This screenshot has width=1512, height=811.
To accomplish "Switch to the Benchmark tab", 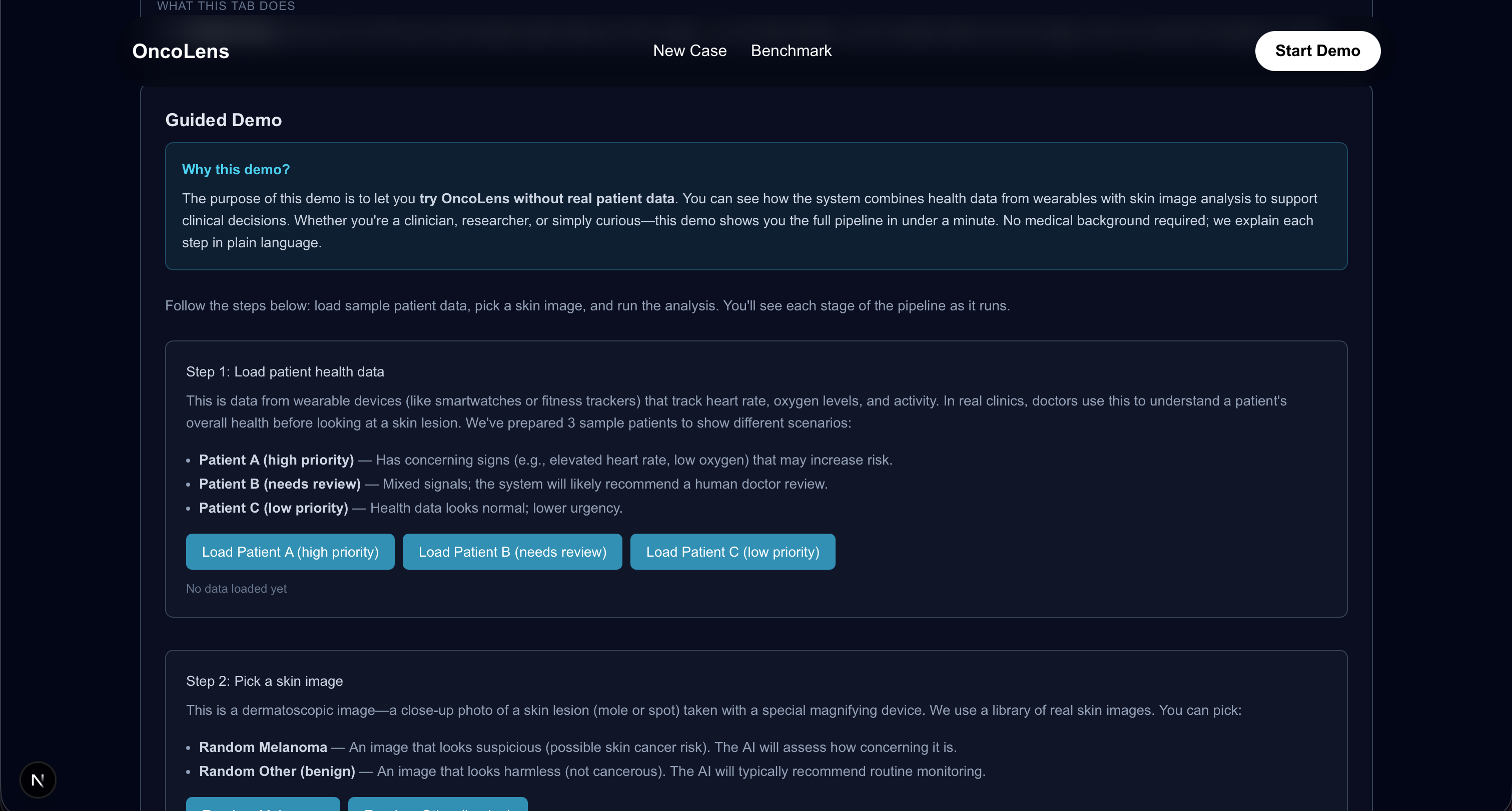I will coord(791,51).
